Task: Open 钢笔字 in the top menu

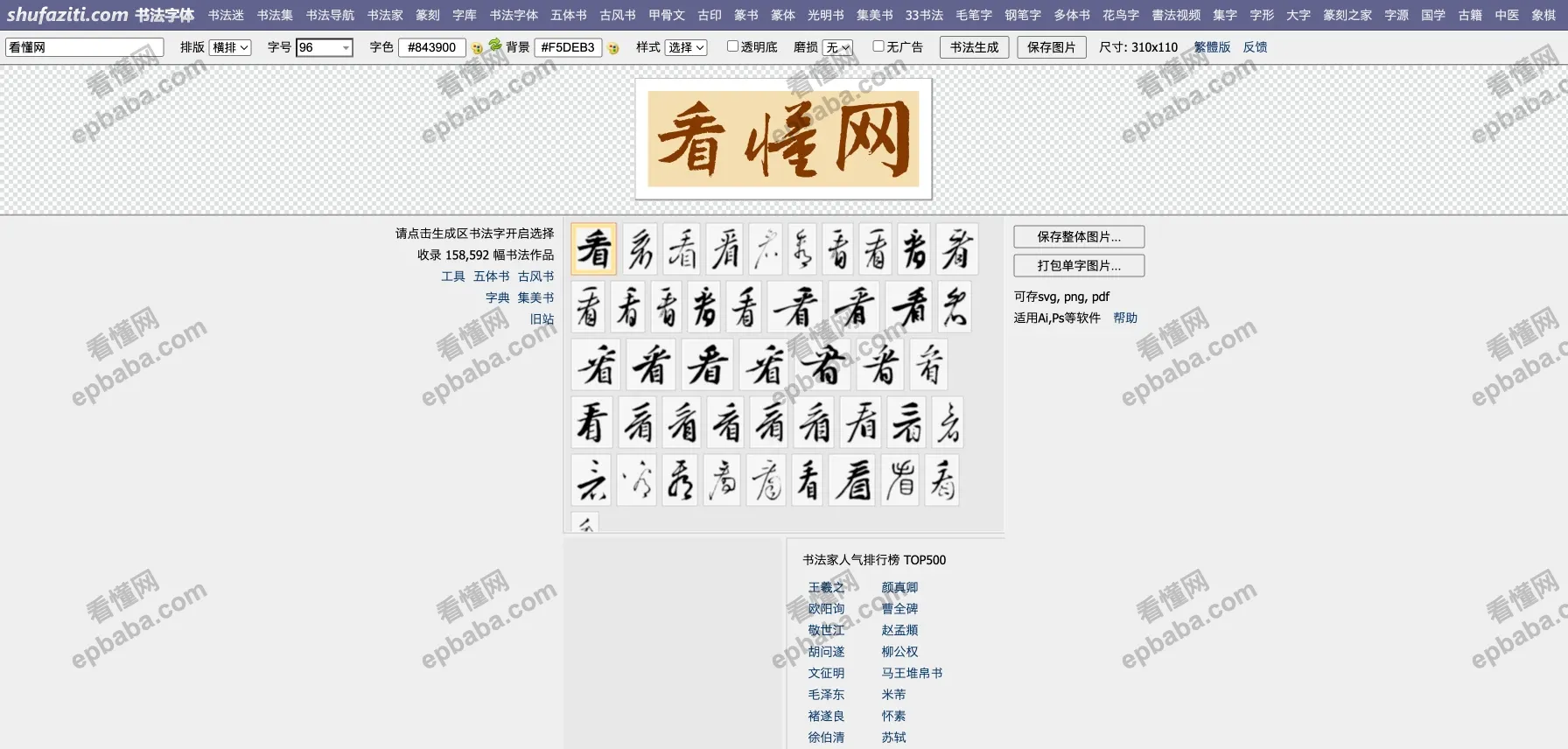Action: [x=1023, y=15]
